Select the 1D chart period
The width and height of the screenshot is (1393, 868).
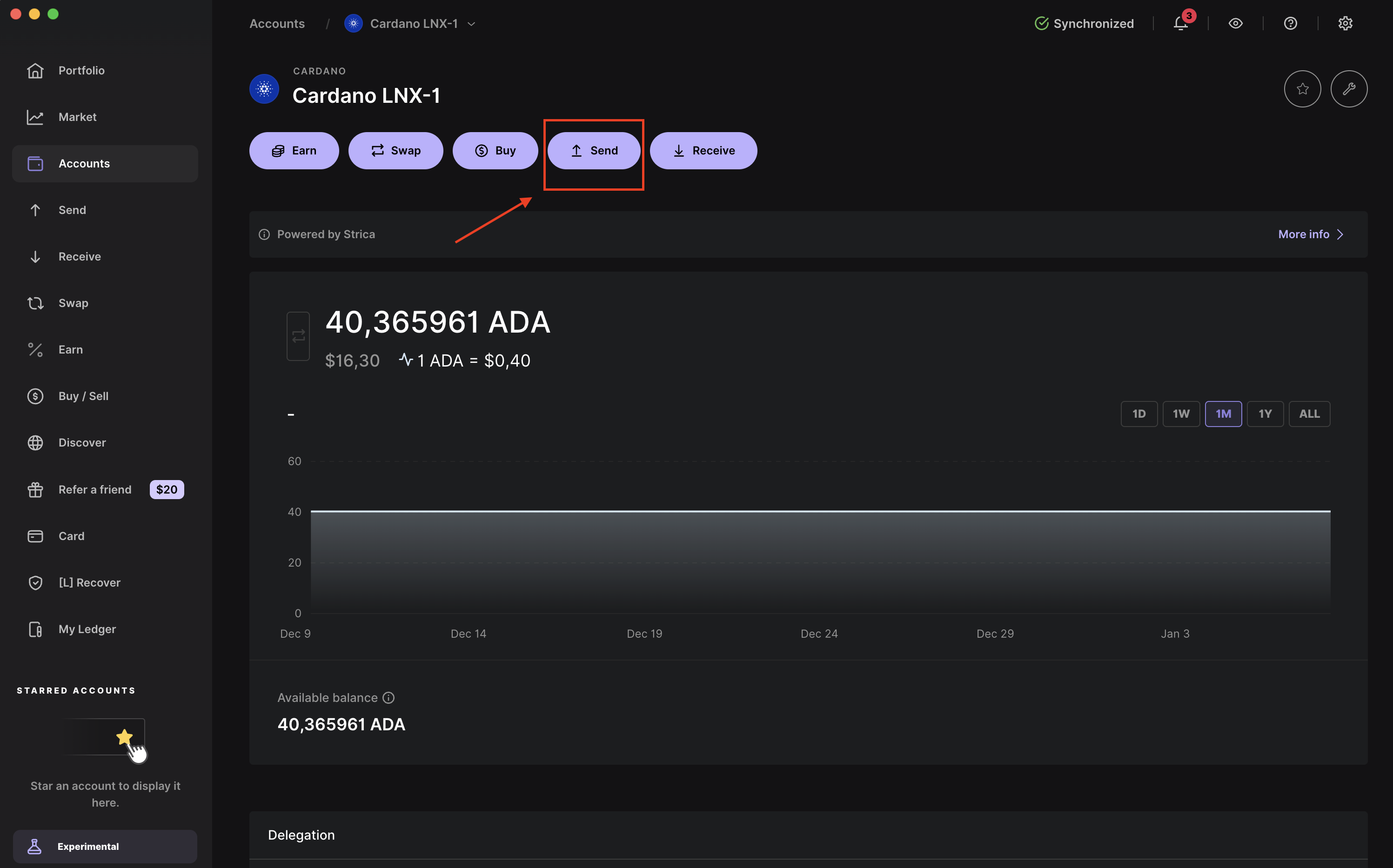[1139, 414]
